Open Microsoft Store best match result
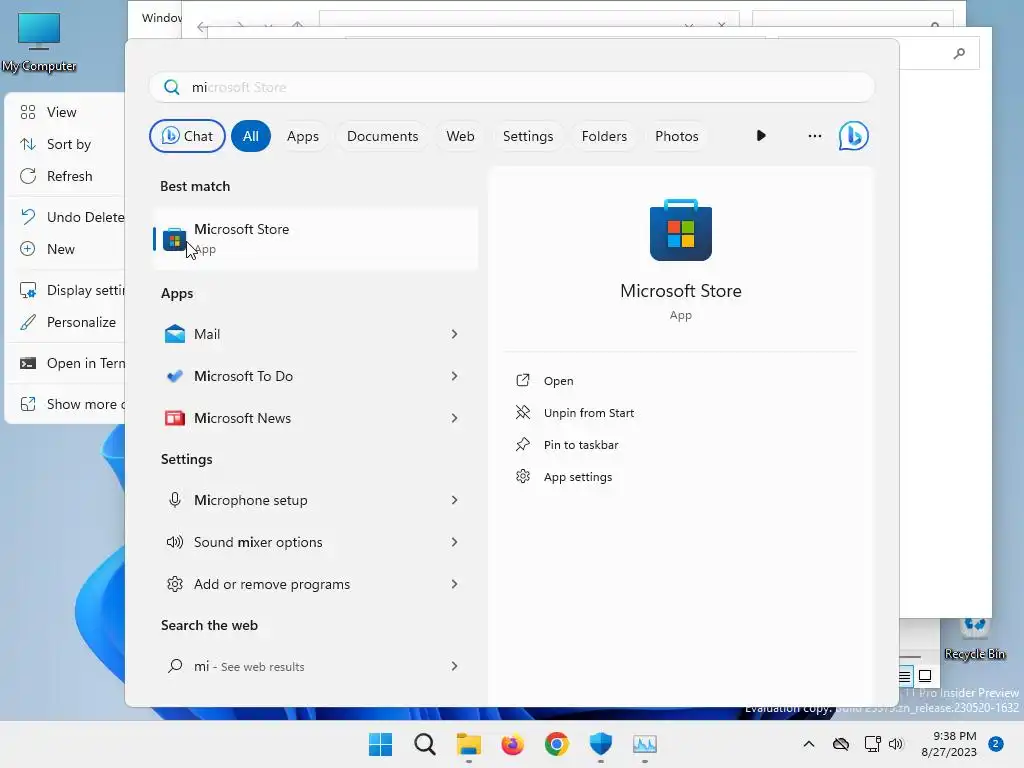 [316, 238]
